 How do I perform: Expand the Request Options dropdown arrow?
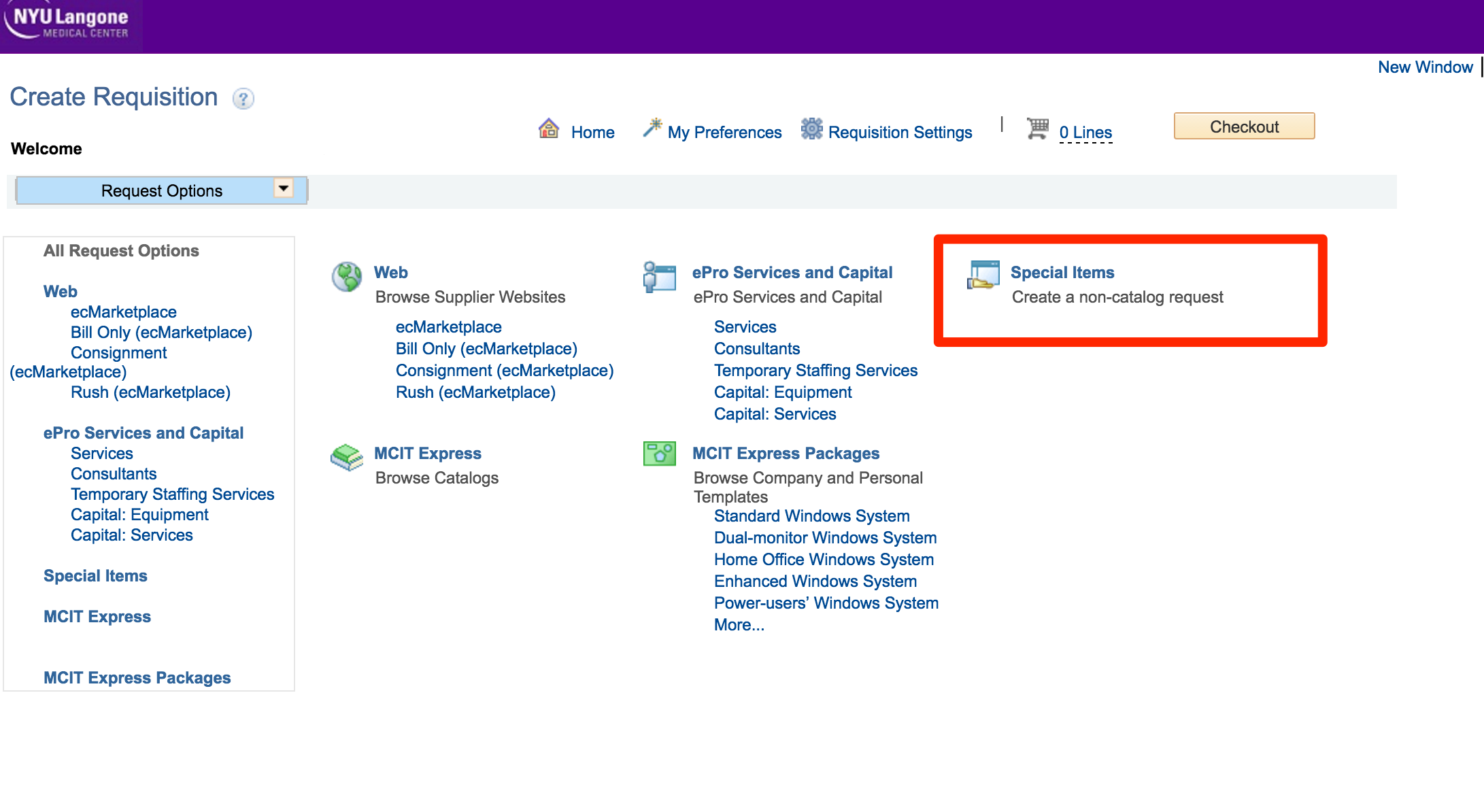pyautogui.click(x=284, y=188)
